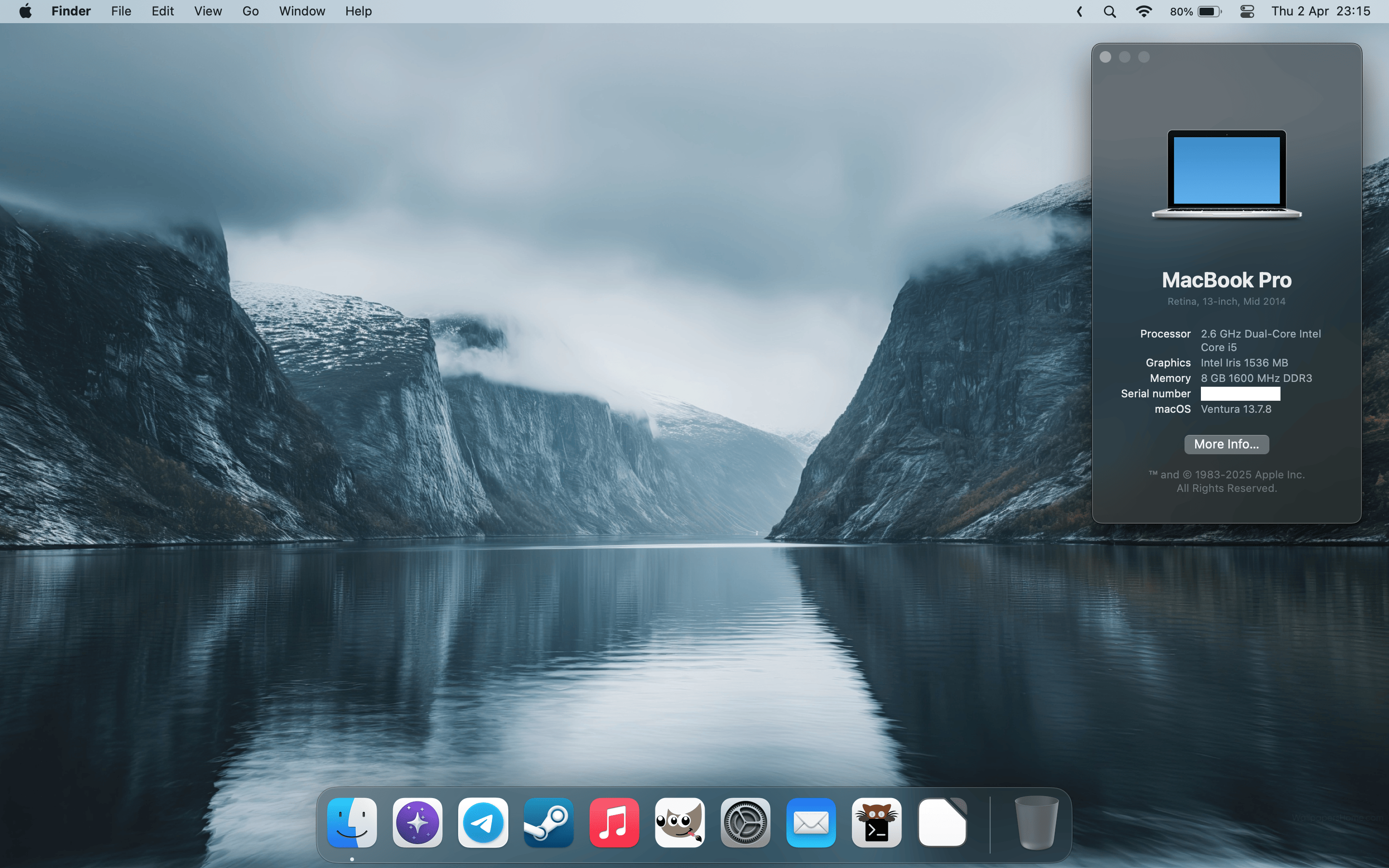
Task: Click the More Info... button
Action: [x=1226, y=444]
